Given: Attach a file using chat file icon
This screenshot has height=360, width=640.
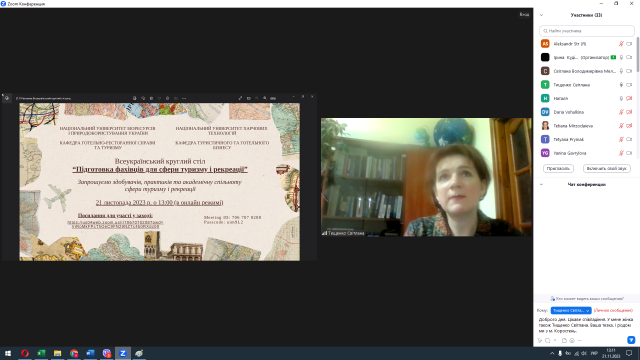Looking at the screenshot, I should tap(564, 340).
